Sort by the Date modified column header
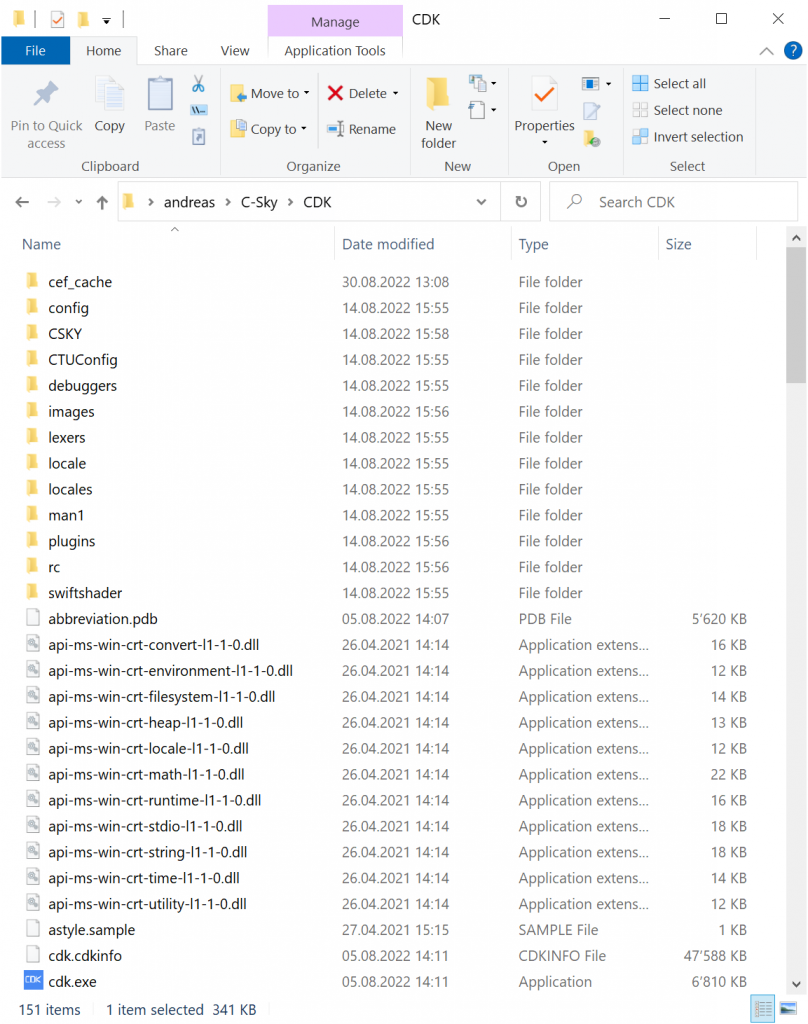Screen dimensions: 808x1024 tap(388, 244)
